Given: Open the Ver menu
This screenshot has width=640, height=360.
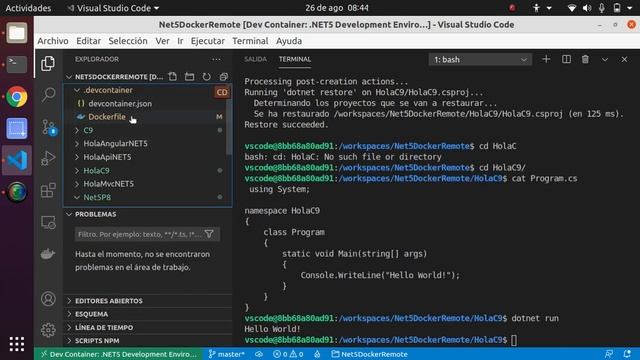Looking at the screenshot, I should tap(162, 41).
